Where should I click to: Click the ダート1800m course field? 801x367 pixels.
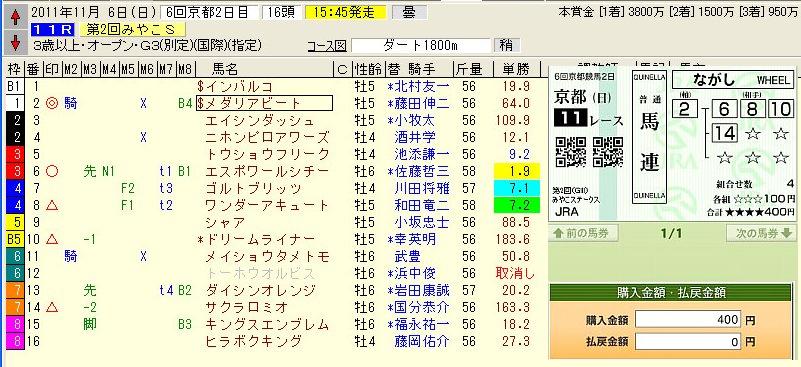pyautogui.click(x=421, y=45)
